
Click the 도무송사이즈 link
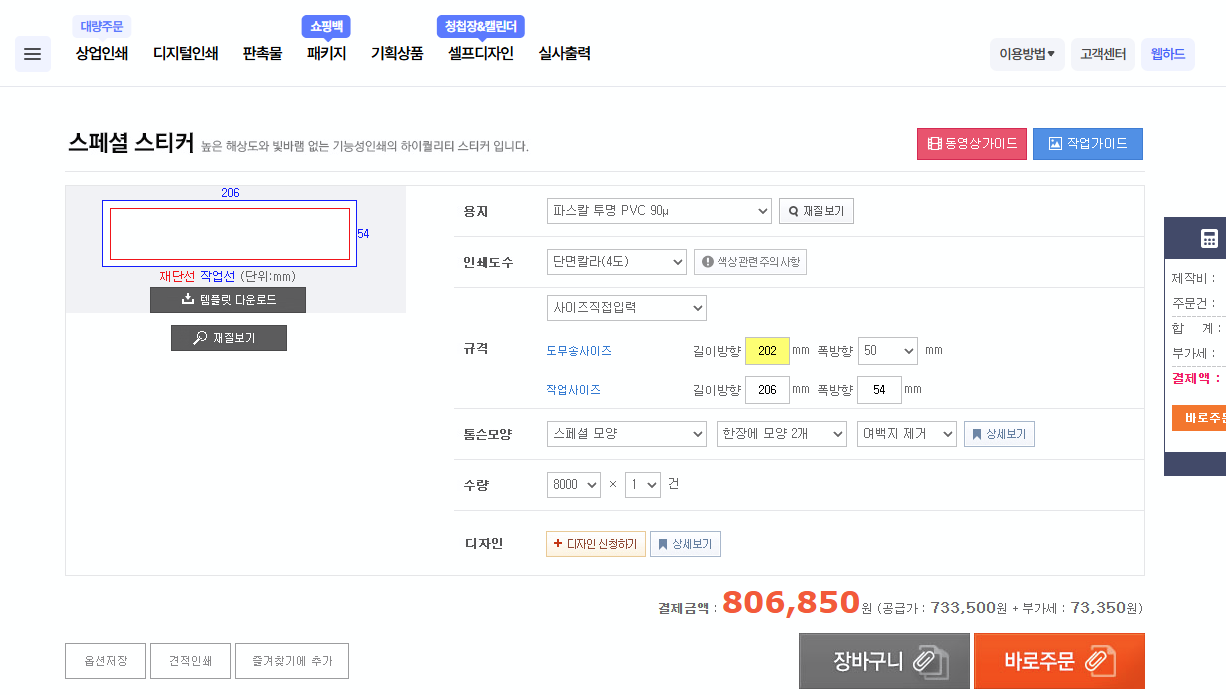pyautogui.click(x=579, y=351)
